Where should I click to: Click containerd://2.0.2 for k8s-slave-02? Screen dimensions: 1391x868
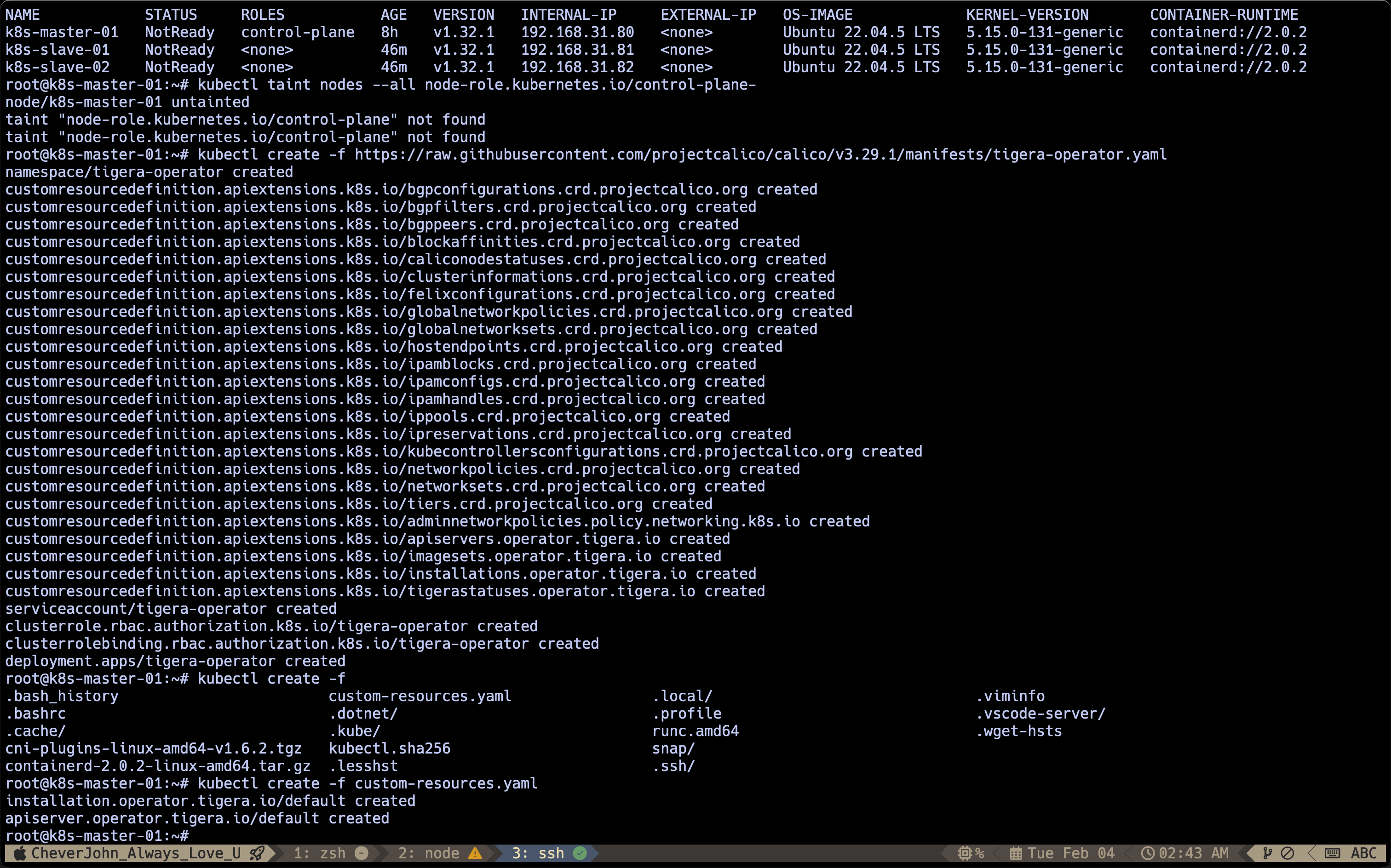point(1229,67)
